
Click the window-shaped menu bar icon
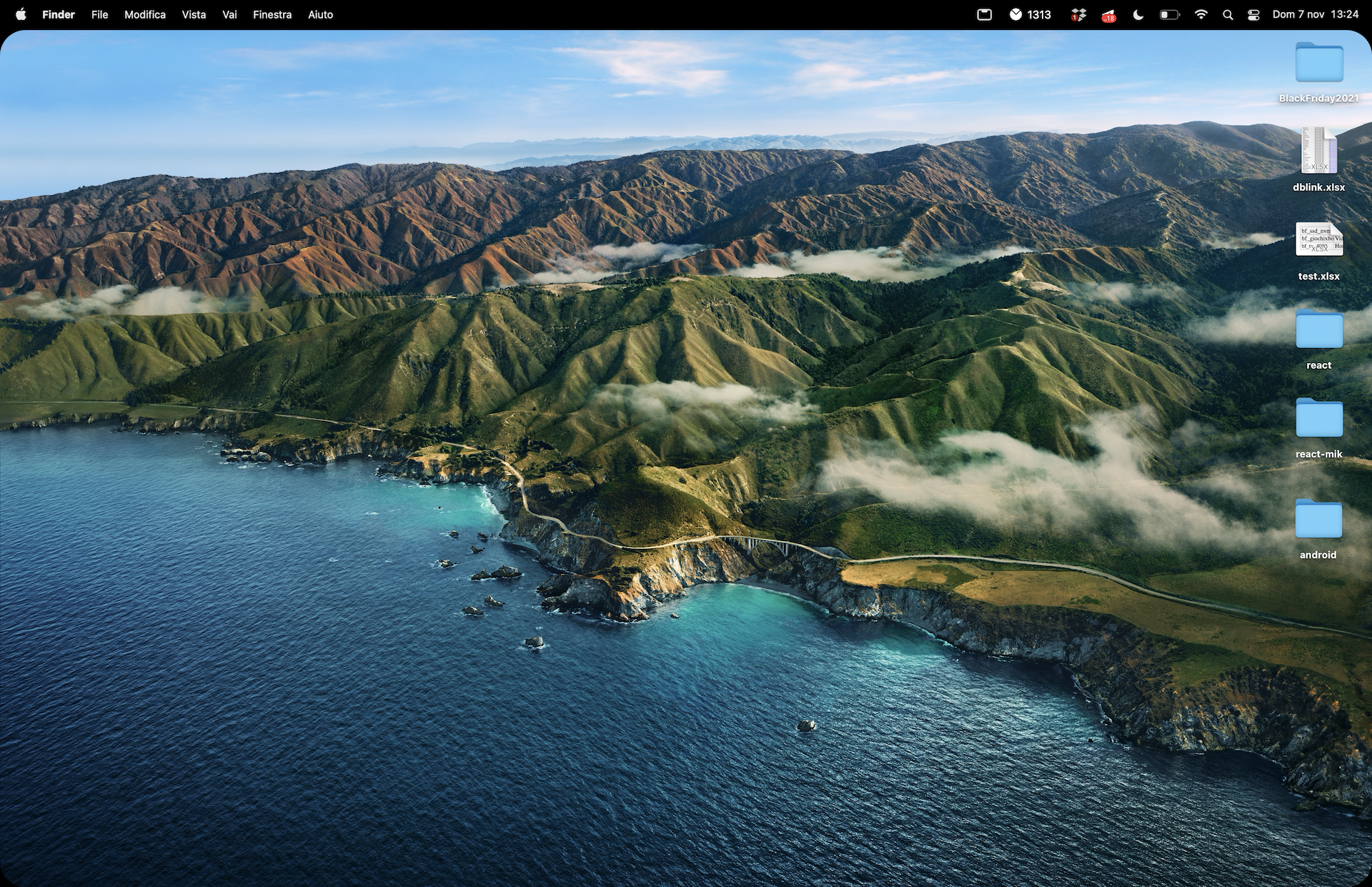pyautogui.click(x=984, y=14)
